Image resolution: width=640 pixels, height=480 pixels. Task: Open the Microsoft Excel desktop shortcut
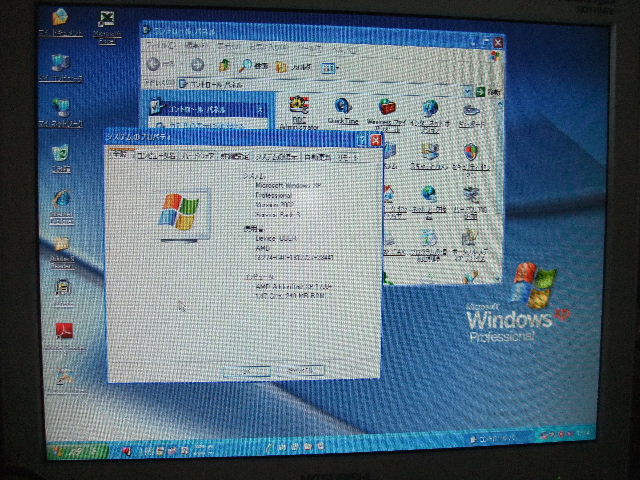click(x=107, y=27)
